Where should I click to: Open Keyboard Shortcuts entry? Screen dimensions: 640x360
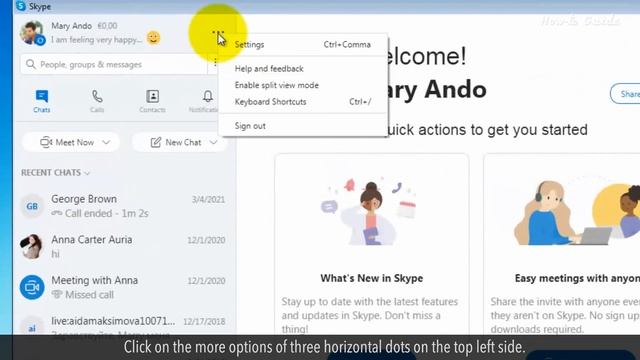[x=302, y=102]
